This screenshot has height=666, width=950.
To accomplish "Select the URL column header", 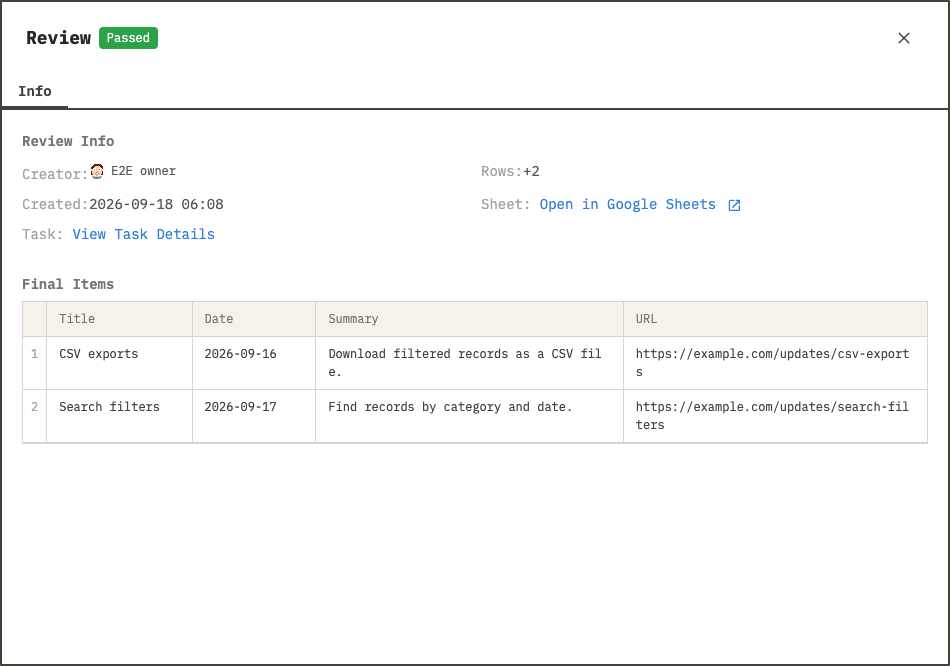I will click(x=775, y=319).
